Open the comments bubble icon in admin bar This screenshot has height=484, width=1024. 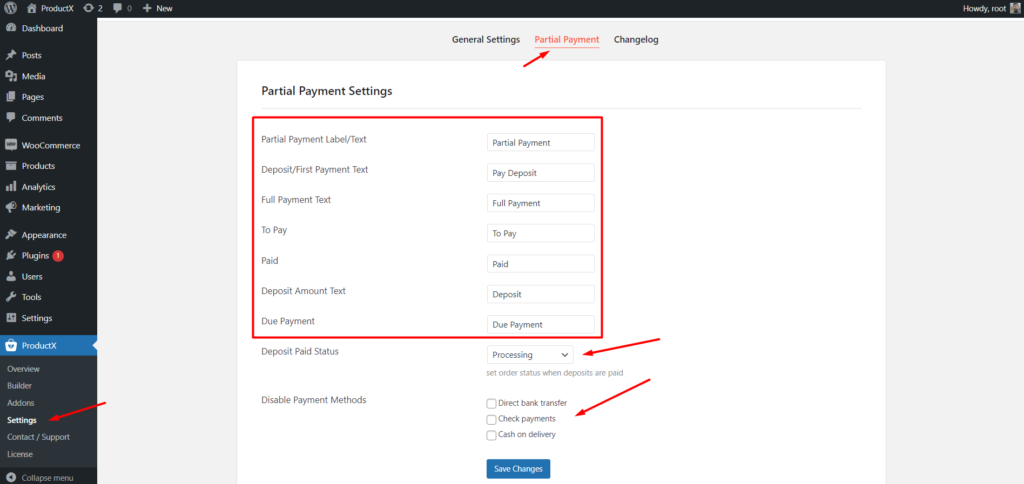tap(117, 8)
